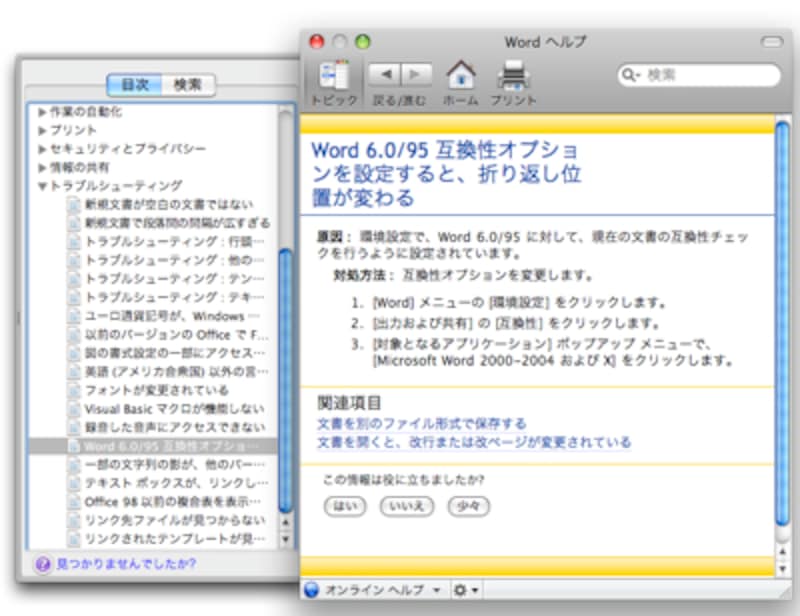
Task: Click the オンライン ヘルプ globe icon
Action: (311, 590)
